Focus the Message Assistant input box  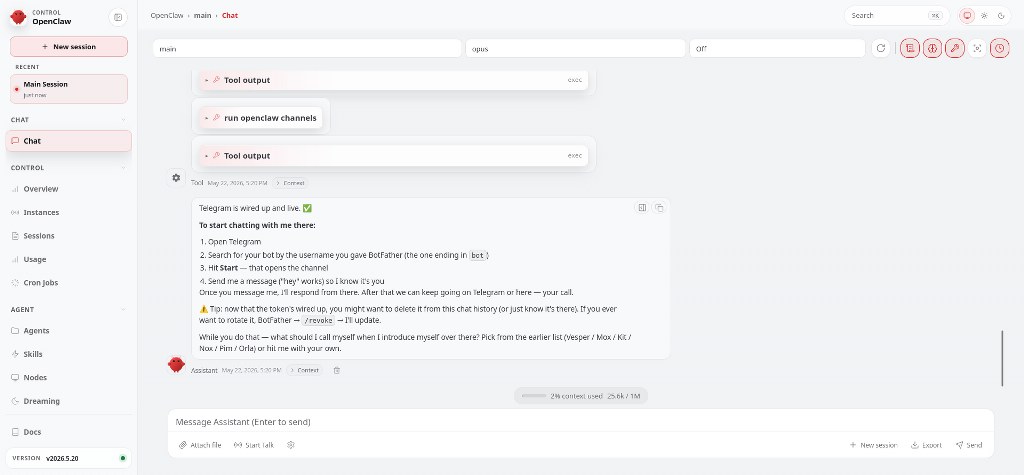(581, 422)
